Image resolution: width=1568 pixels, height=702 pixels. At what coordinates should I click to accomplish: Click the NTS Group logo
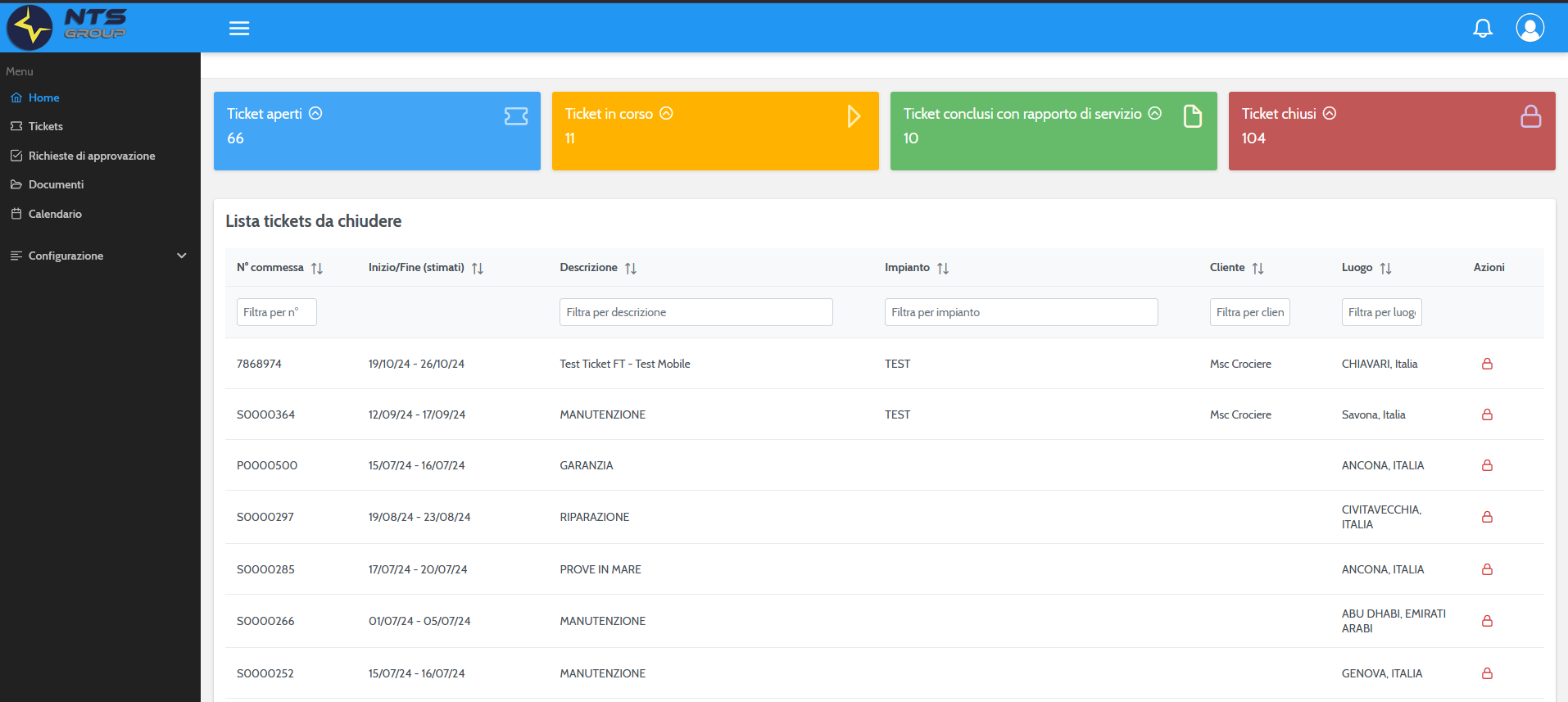pyautogui.click(x=67, y=26)
